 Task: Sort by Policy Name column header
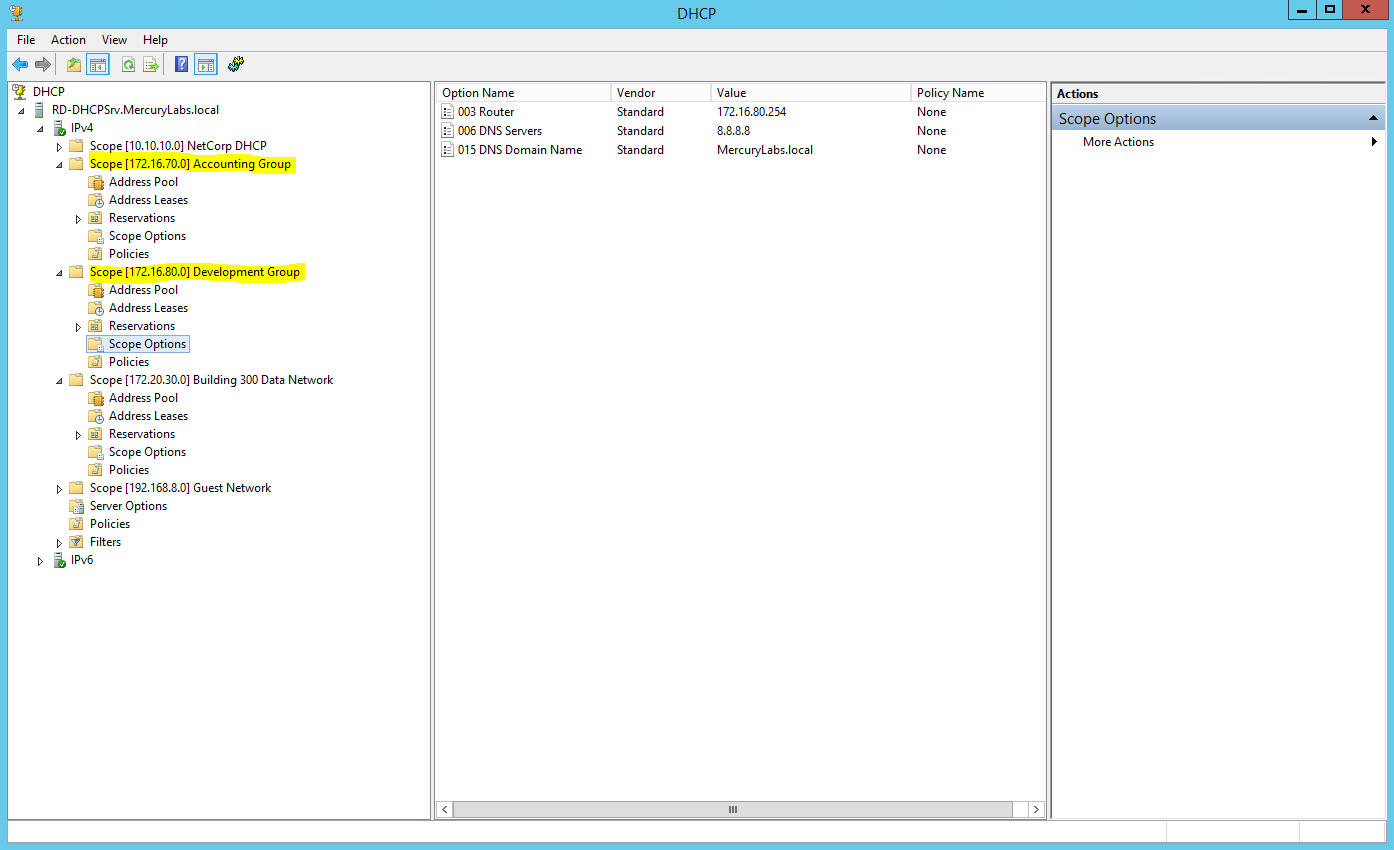[x=977, y=93]
